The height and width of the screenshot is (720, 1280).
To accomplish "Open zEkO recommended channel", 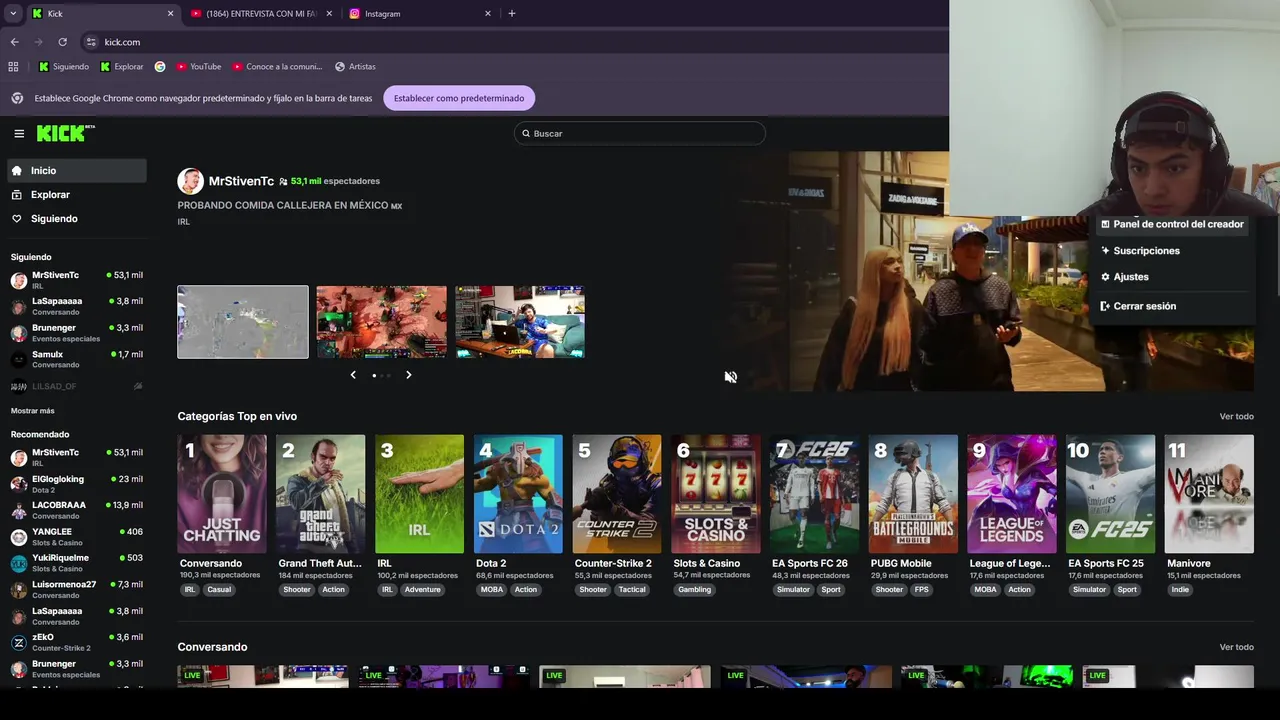I will (77, 642).
